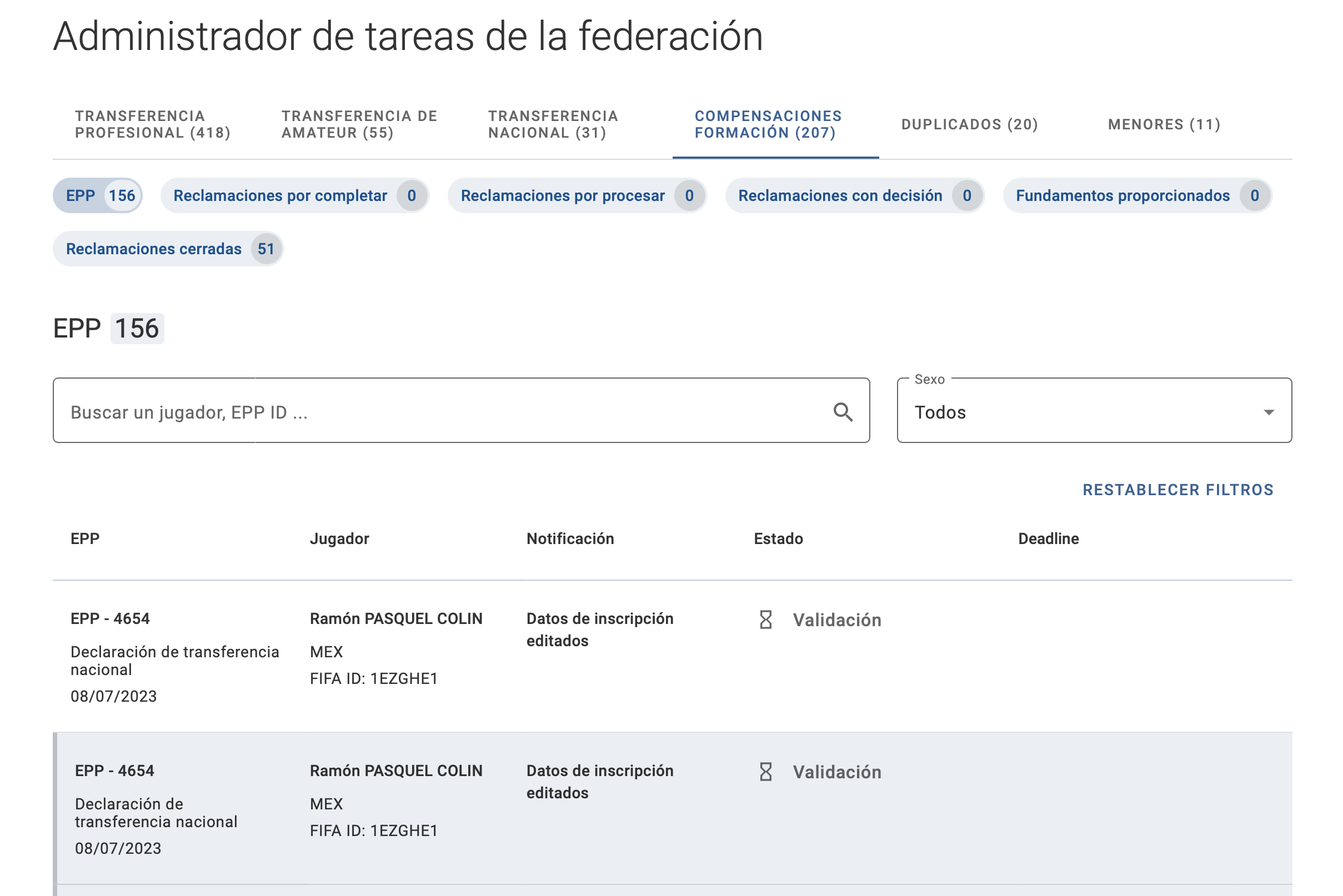Click first row date 08/07/2023
This screenshot has width=1343, height=896.
pos(113,696)
